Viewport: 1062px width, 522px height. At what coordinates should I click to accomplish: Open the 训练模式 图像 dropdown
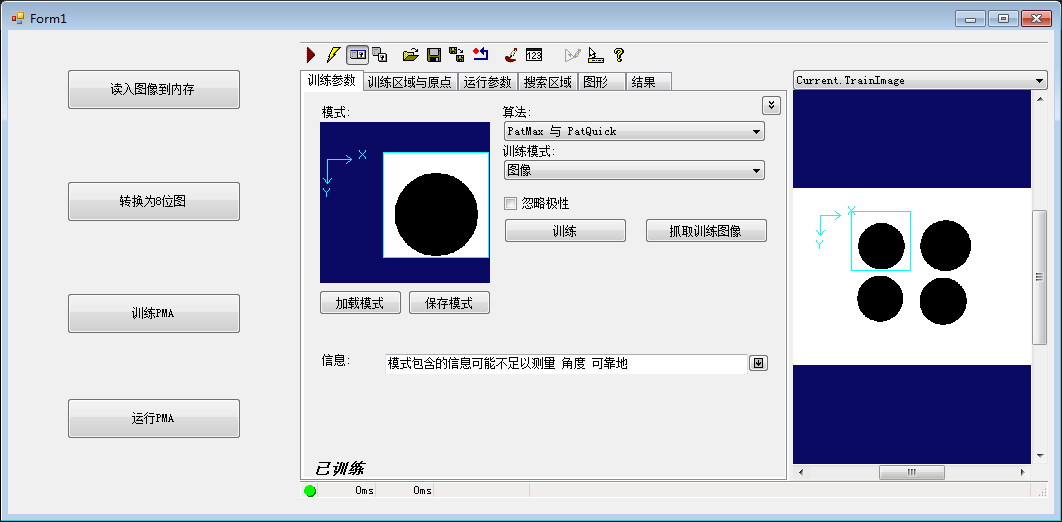(x=634, y=171)
